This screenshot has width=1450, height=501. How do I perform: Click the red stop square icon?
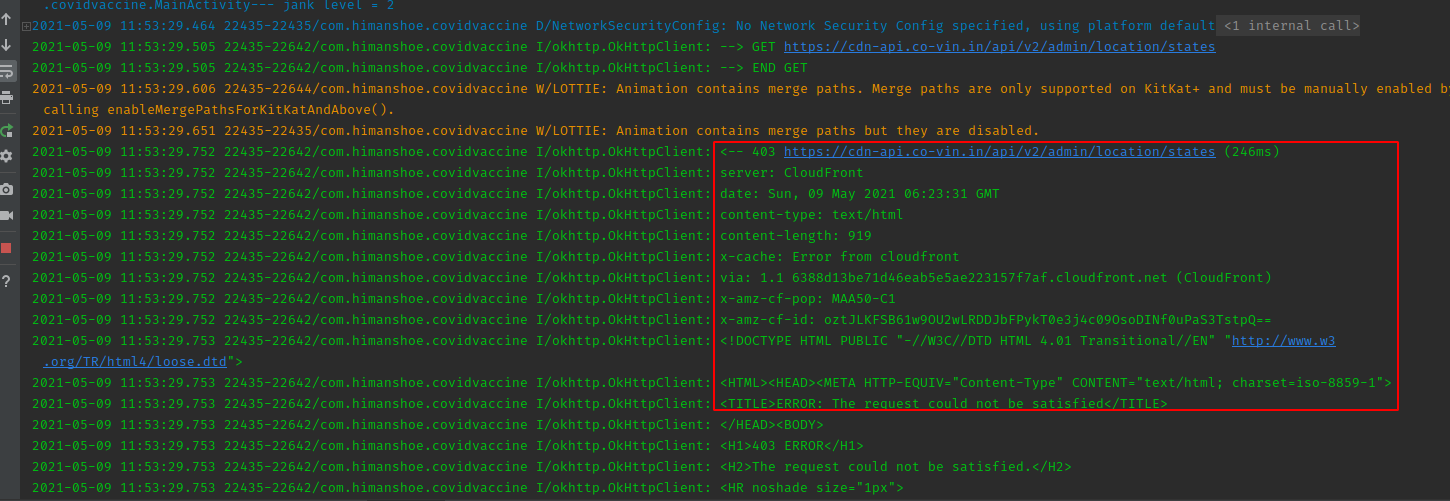pyautogui.click(x=7, y=247)
